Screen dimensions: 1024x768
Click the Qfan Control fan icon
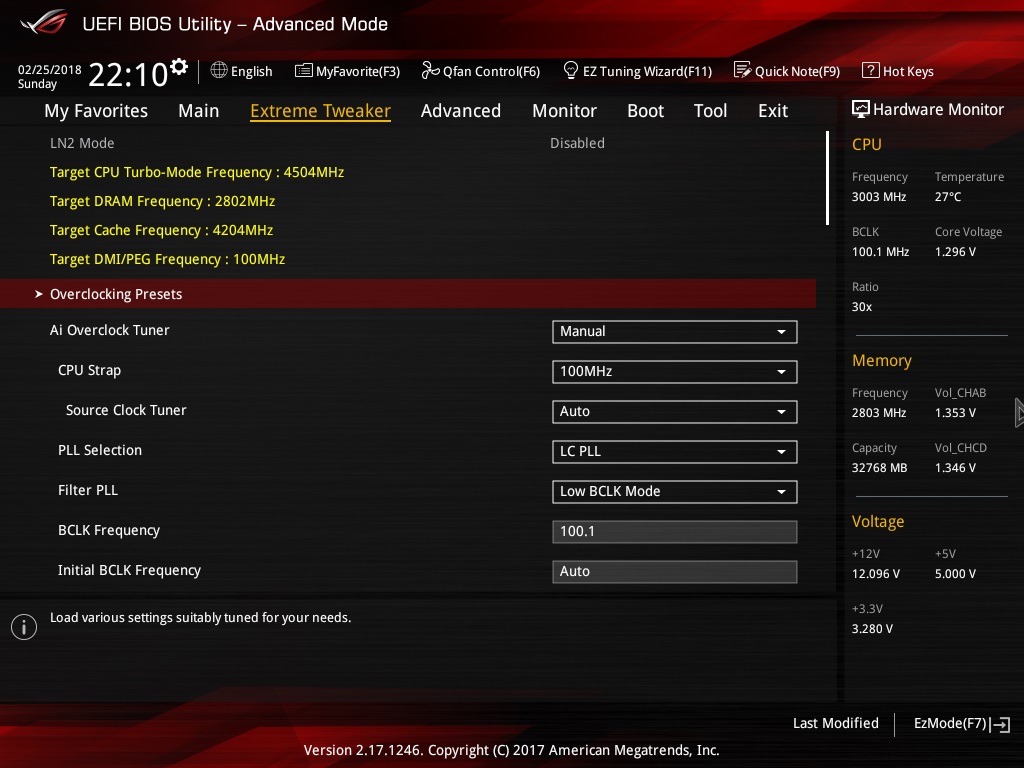click(x=430, y=70)
